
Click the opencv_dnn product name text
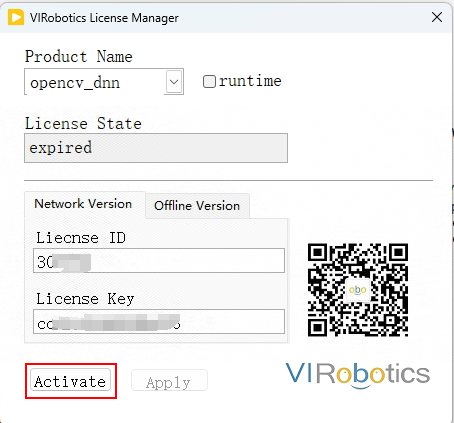coord(75,82)
